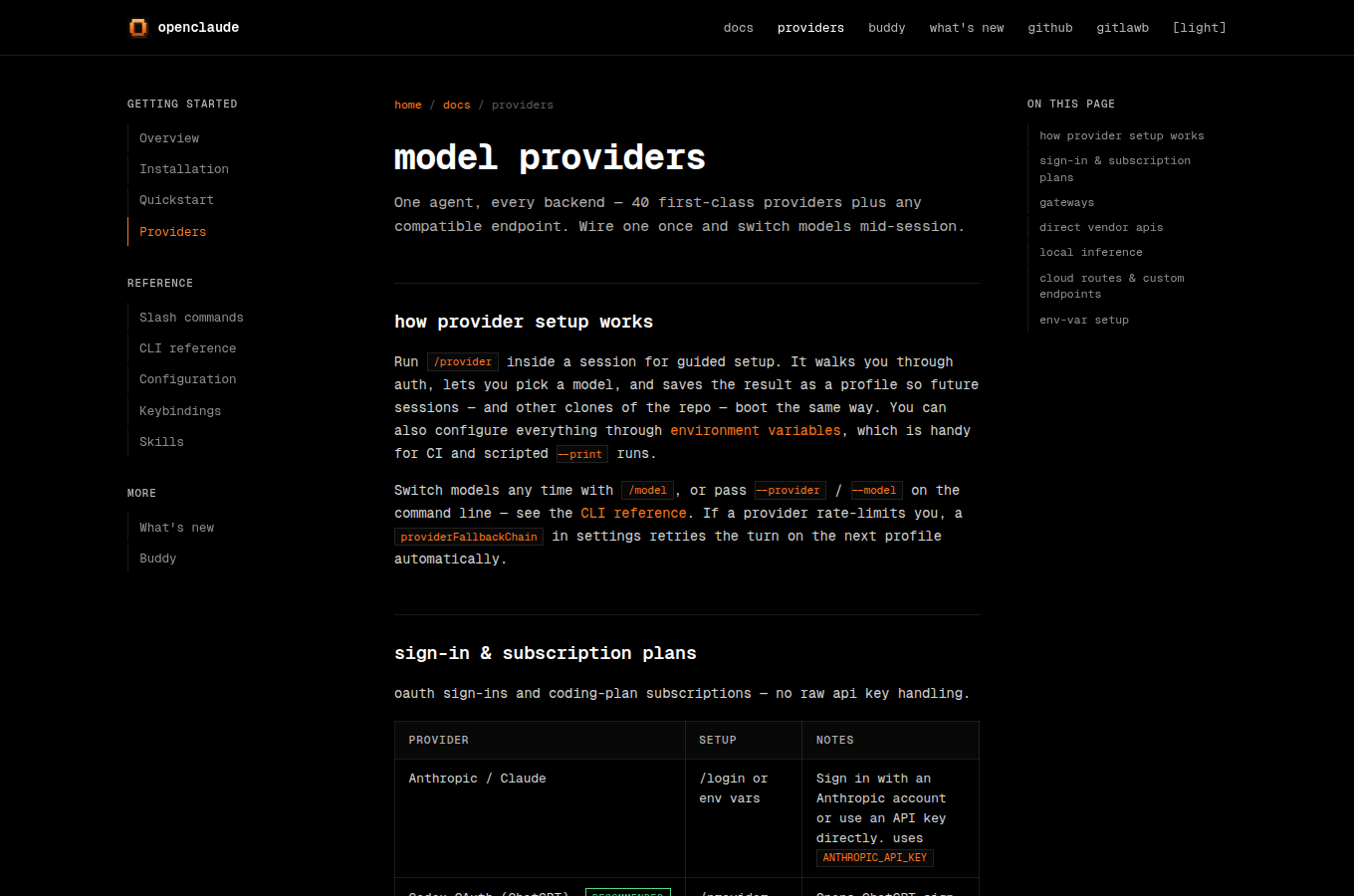1354x896 pixels.
Task: Click 'how provider setup works' heading
Action: pos(524,322)
